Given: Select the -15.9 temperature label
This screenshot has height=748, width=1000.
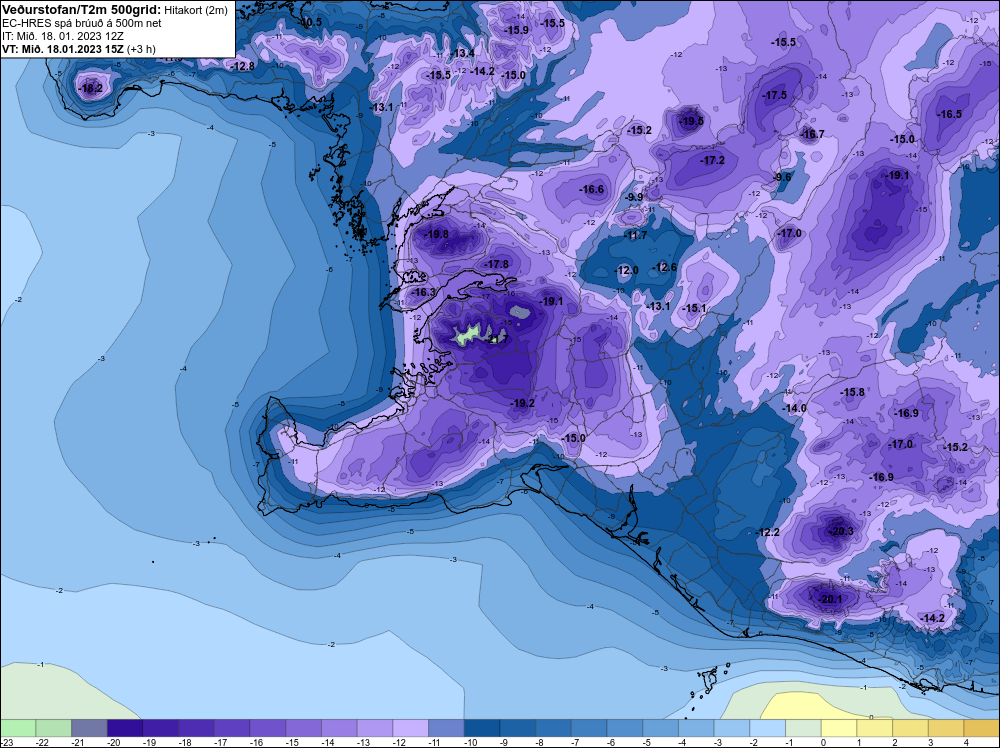Looking at the screenshot, I should (516, 30).
